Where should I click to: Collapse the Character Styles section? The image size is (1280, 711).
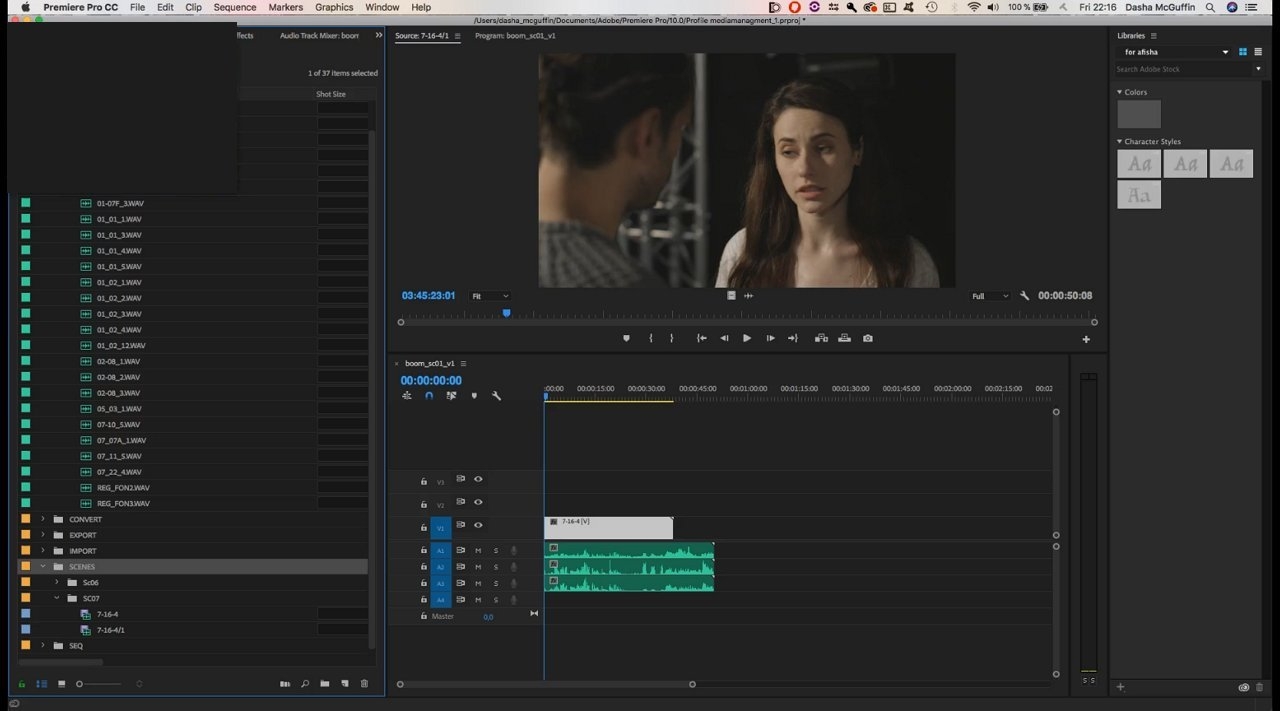coord(1120,142)
